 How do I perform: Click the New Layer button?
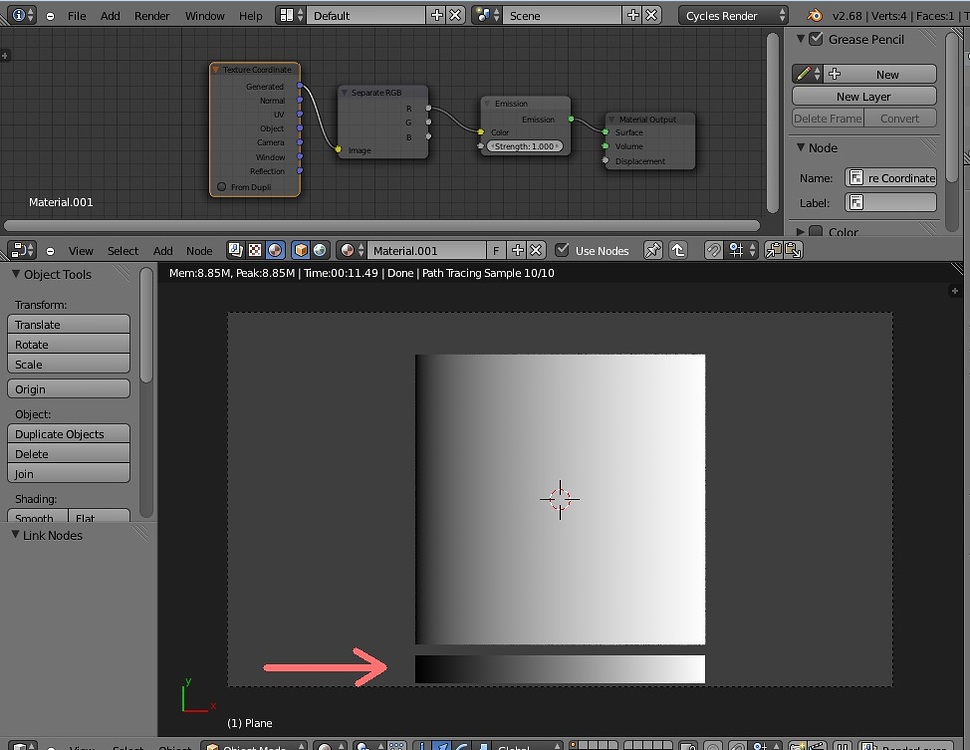864,96
